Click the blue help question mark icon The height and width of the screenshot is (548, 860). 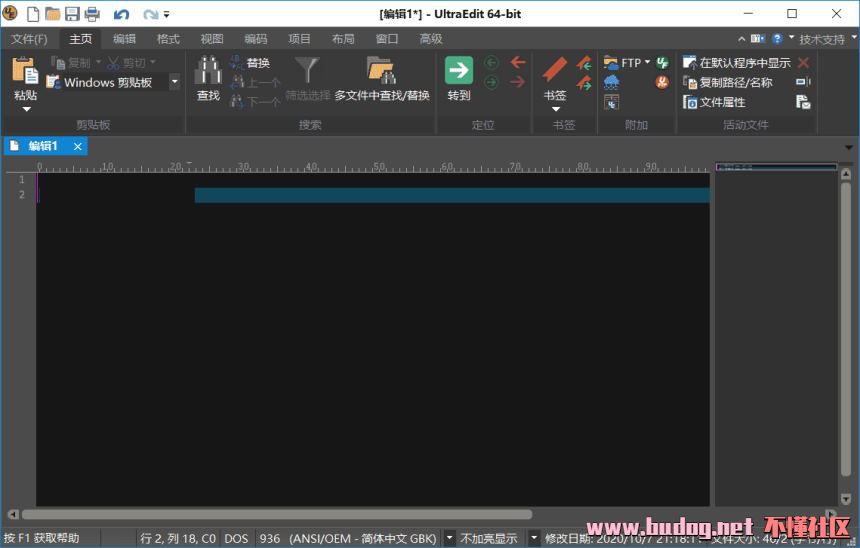point(777,39)
